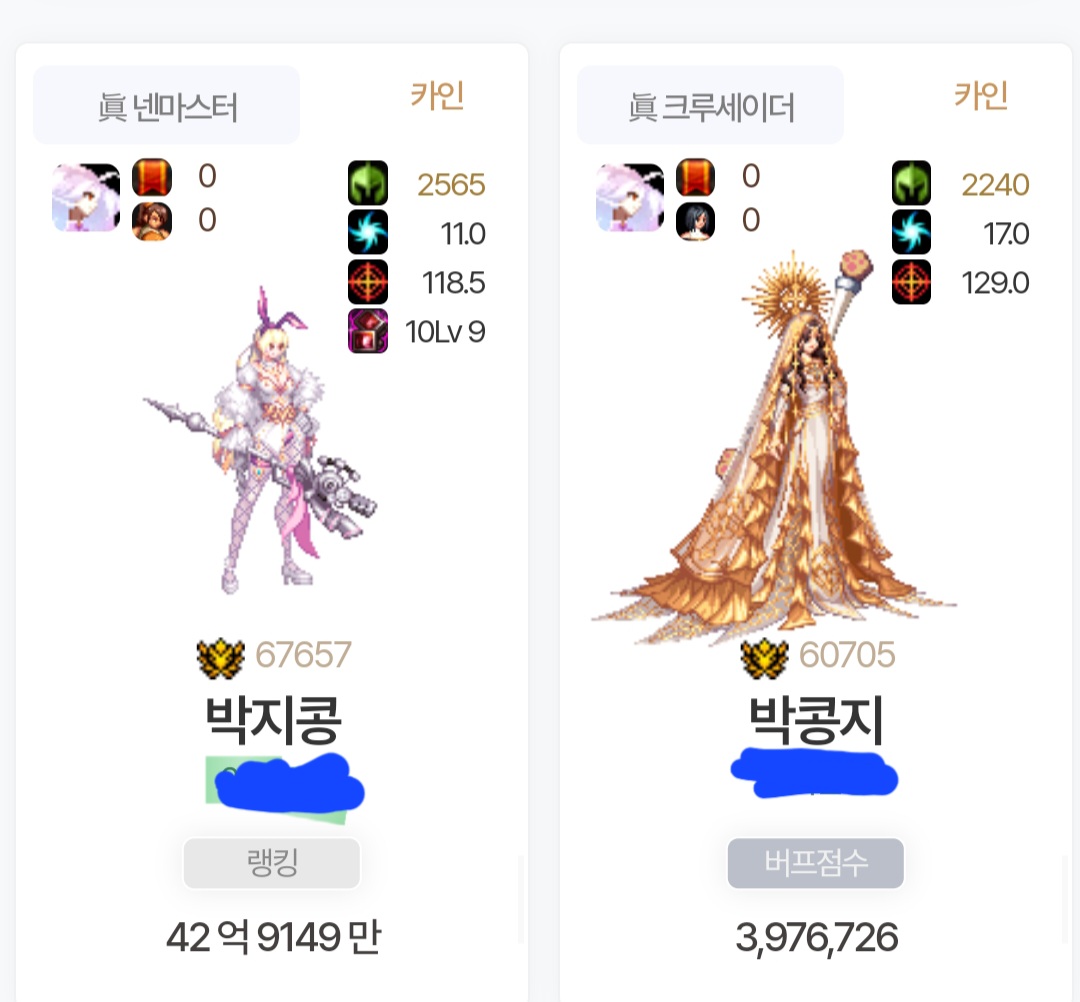
Task: Click the 버프점수 button
Action: point(816,863)
